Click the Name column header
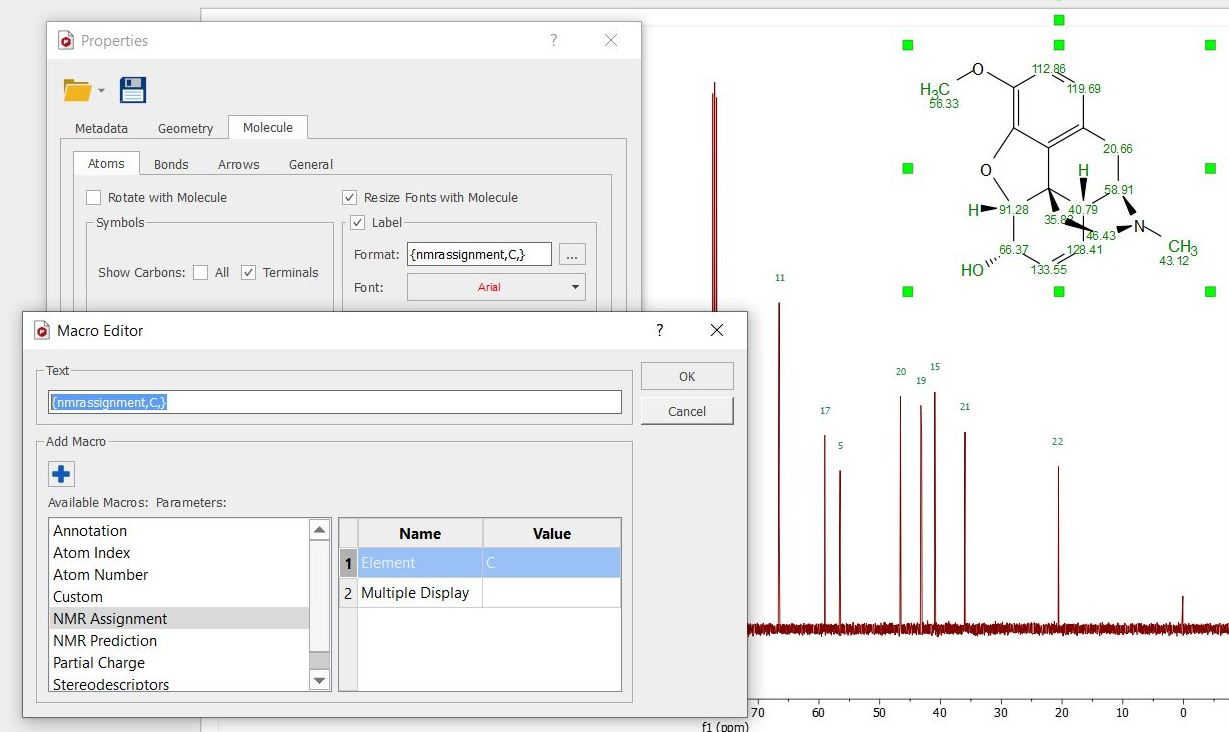 420,533
